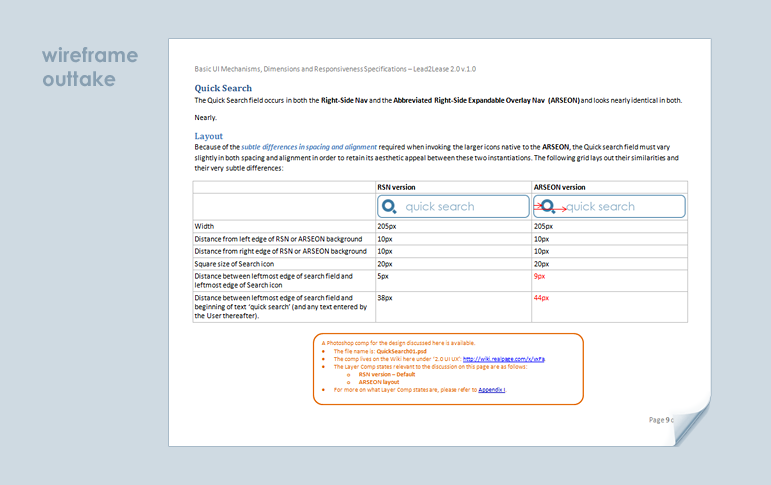This screenshot has height=485, width=771.
Task: Click the Quick Search heading
Action: pyautogui.click(x=223, y=89)
